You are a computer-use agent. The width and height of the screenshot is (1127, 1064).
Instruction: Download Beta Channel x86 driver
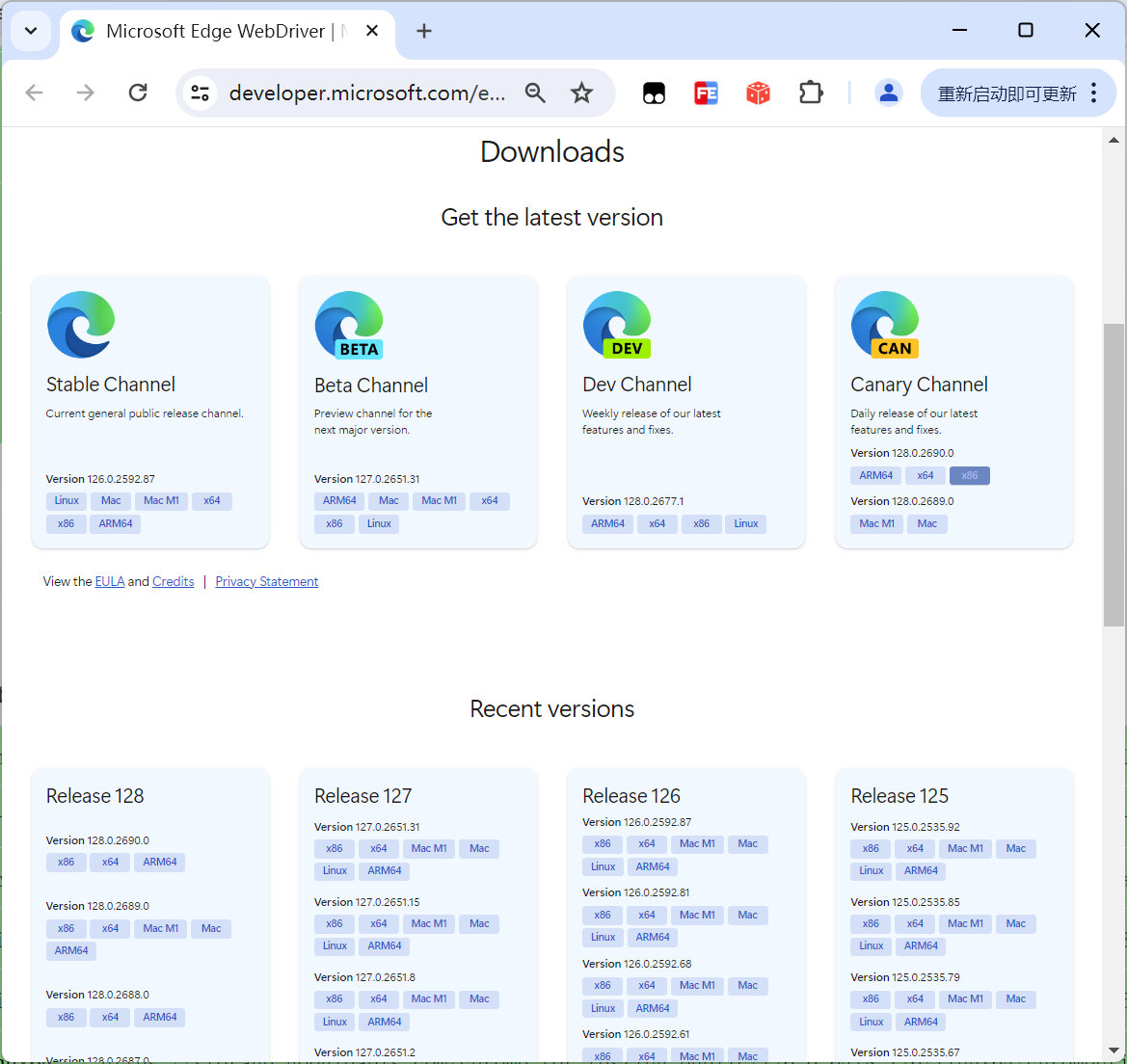coord(335,523)
